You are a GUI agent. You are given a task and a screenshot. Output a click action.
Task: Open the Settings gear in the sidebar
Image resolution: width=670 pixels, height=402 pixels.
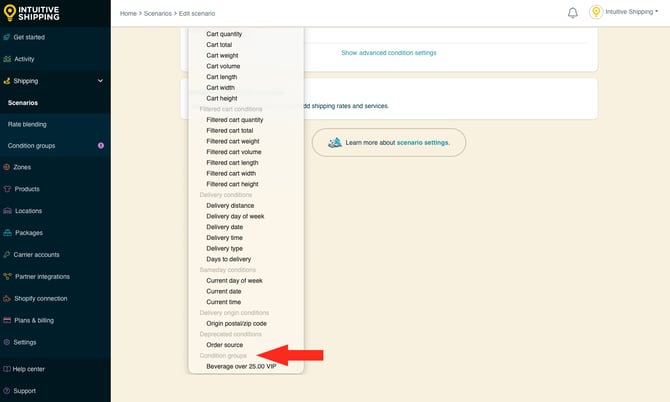7,342
